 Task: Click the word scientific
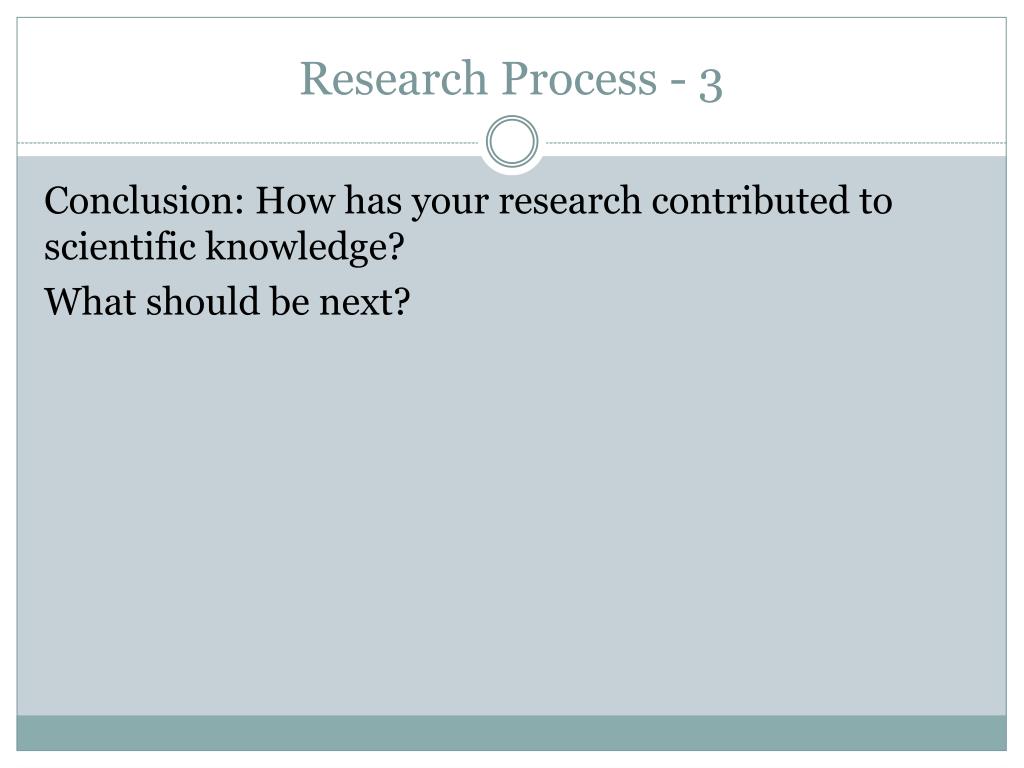120,247
